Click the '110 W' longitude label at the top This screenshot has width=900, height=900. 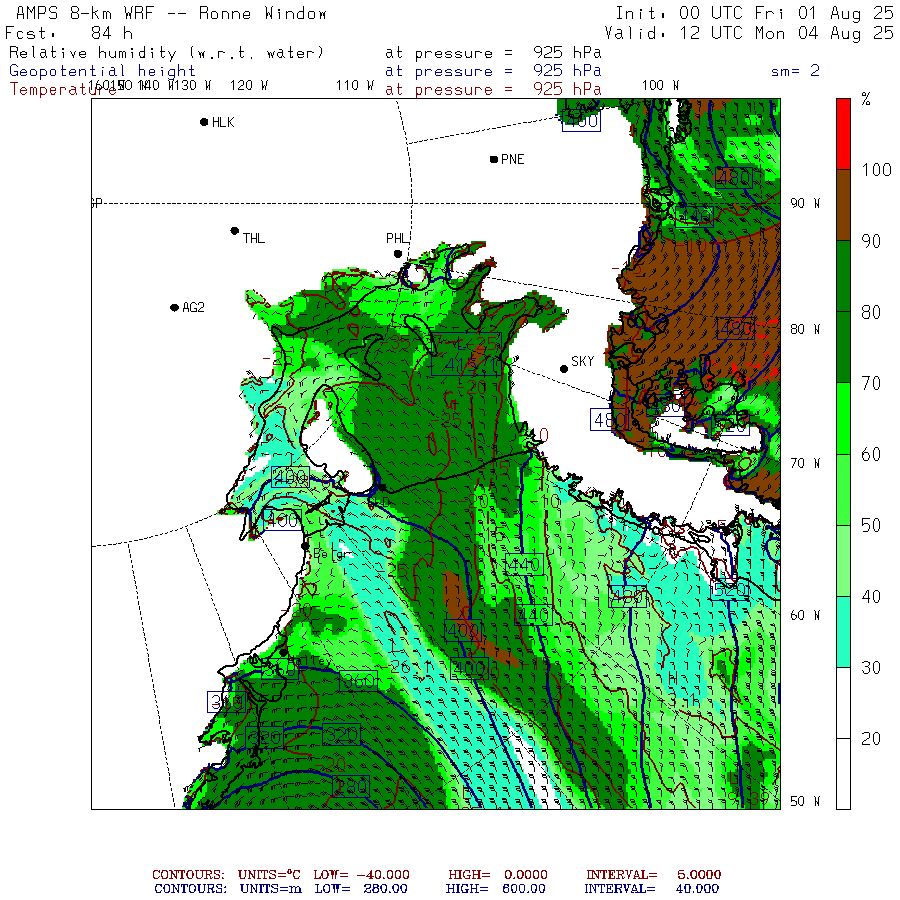(x=355, y=86)
